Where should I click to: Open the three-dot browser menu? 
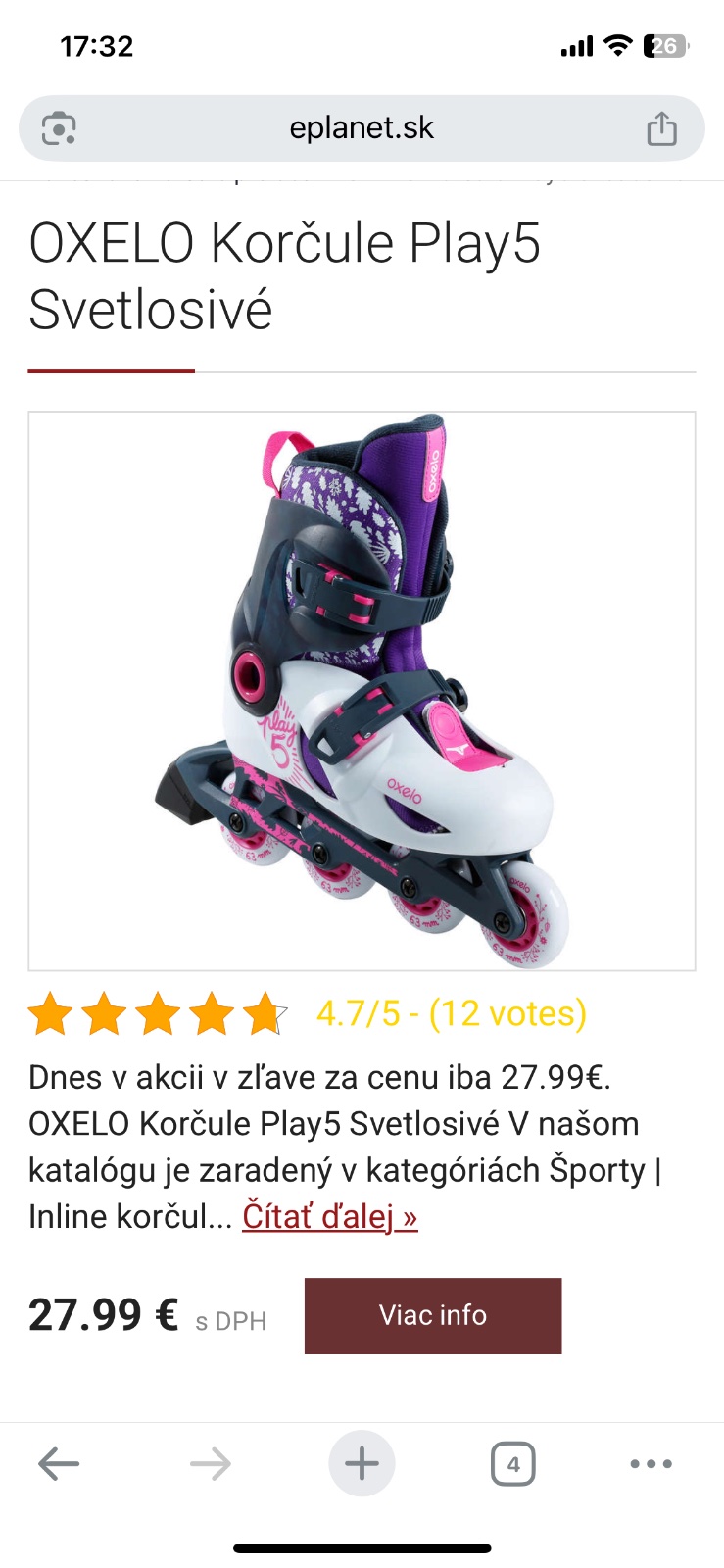click(x=652, y=1464)
